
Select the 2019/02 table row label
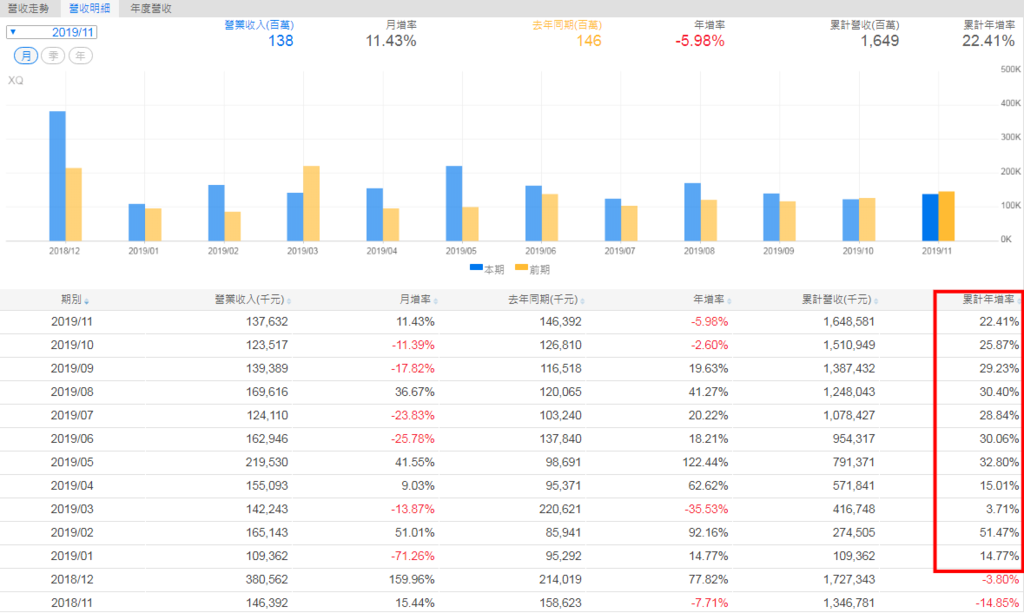[72, 533]
